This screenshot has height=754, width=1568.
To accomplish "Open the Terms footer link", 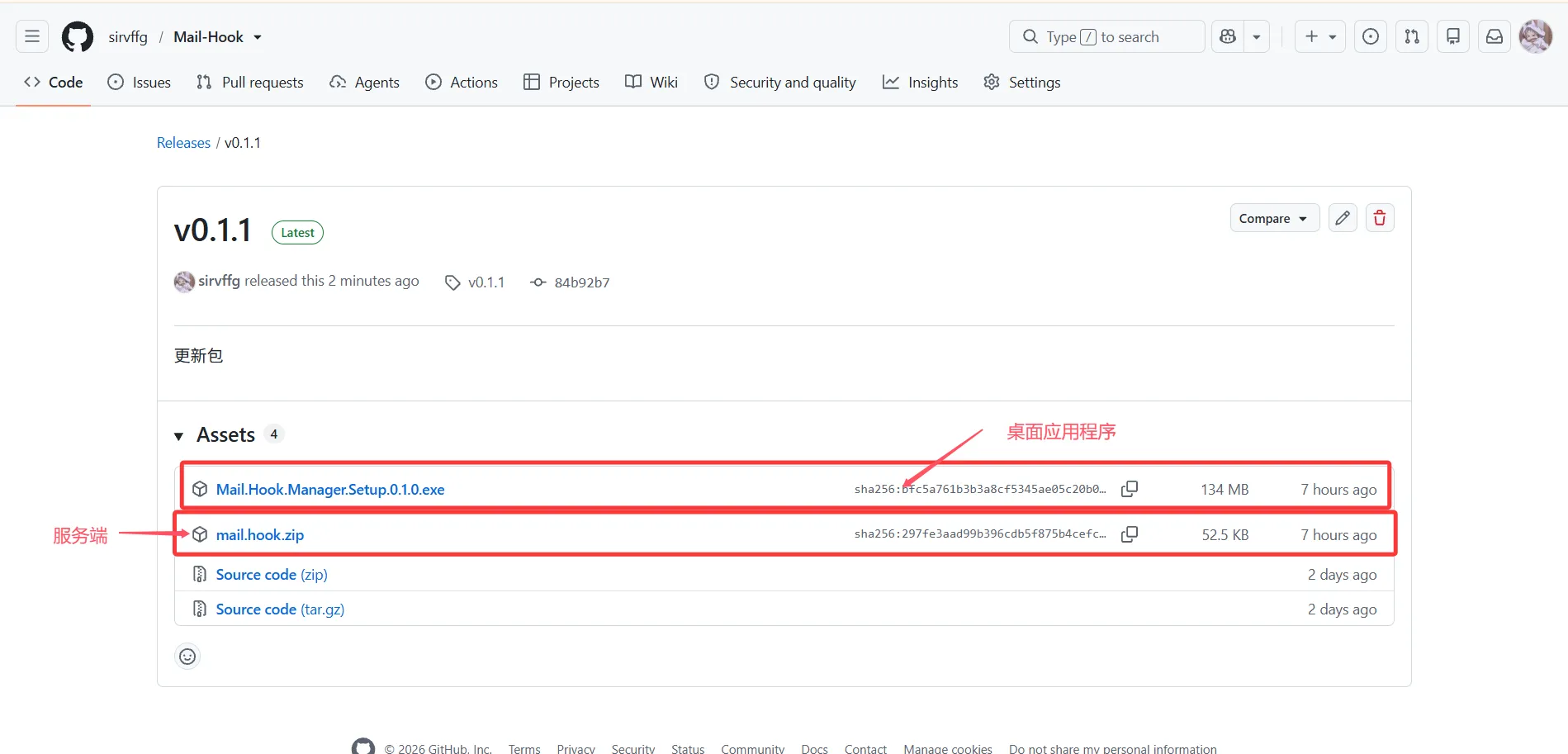I will tap(524, 747).
